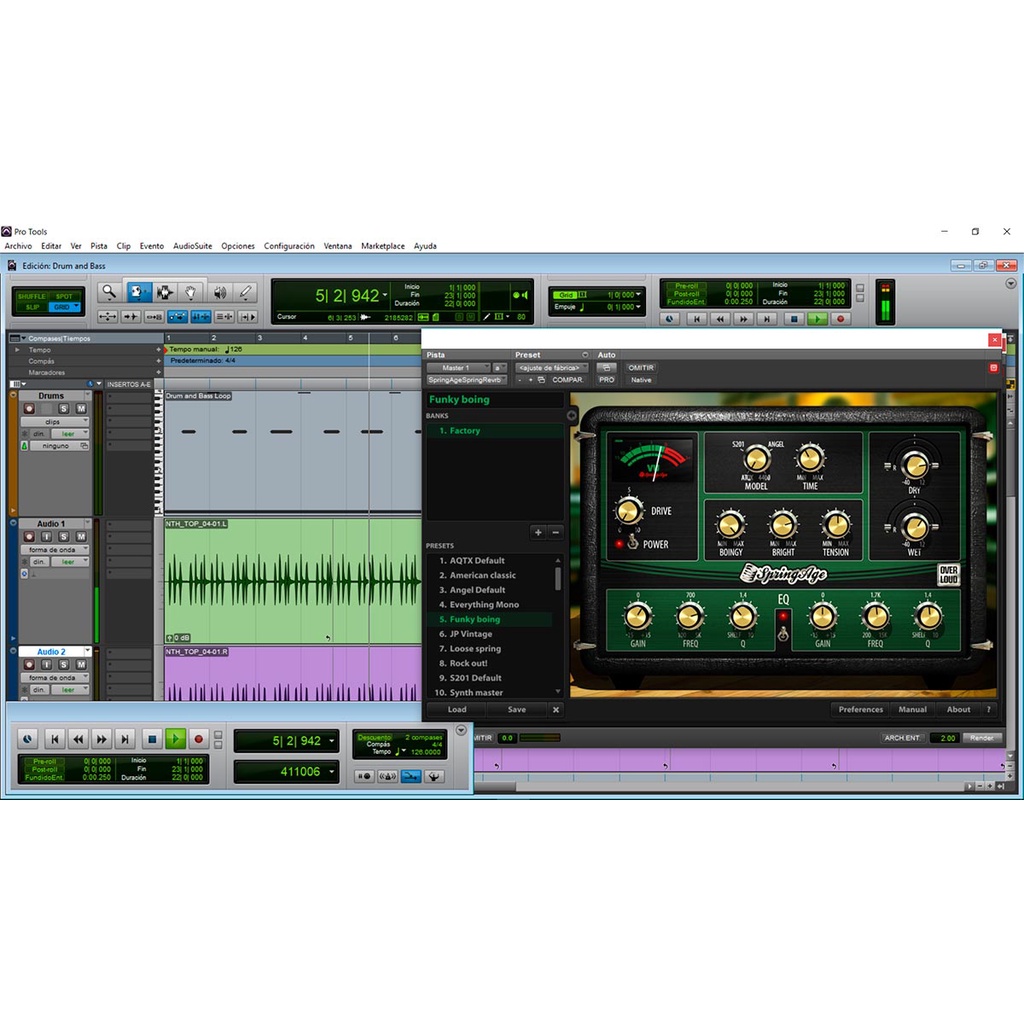Viewport: 1024px width, 1024px height.
Task: Open the Marketplace menu
Action: pyautogui.click(x=383, y=246)
